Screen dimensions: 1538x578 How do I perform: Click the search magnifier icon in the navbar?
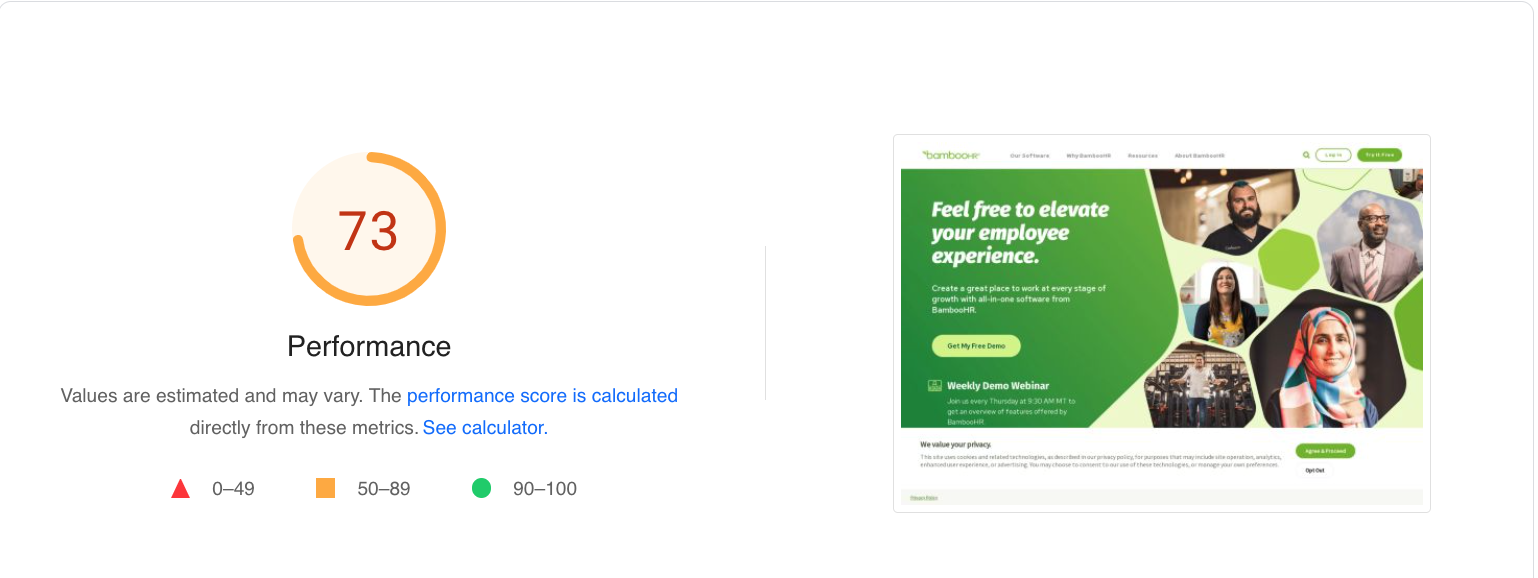coord(1307,155)
